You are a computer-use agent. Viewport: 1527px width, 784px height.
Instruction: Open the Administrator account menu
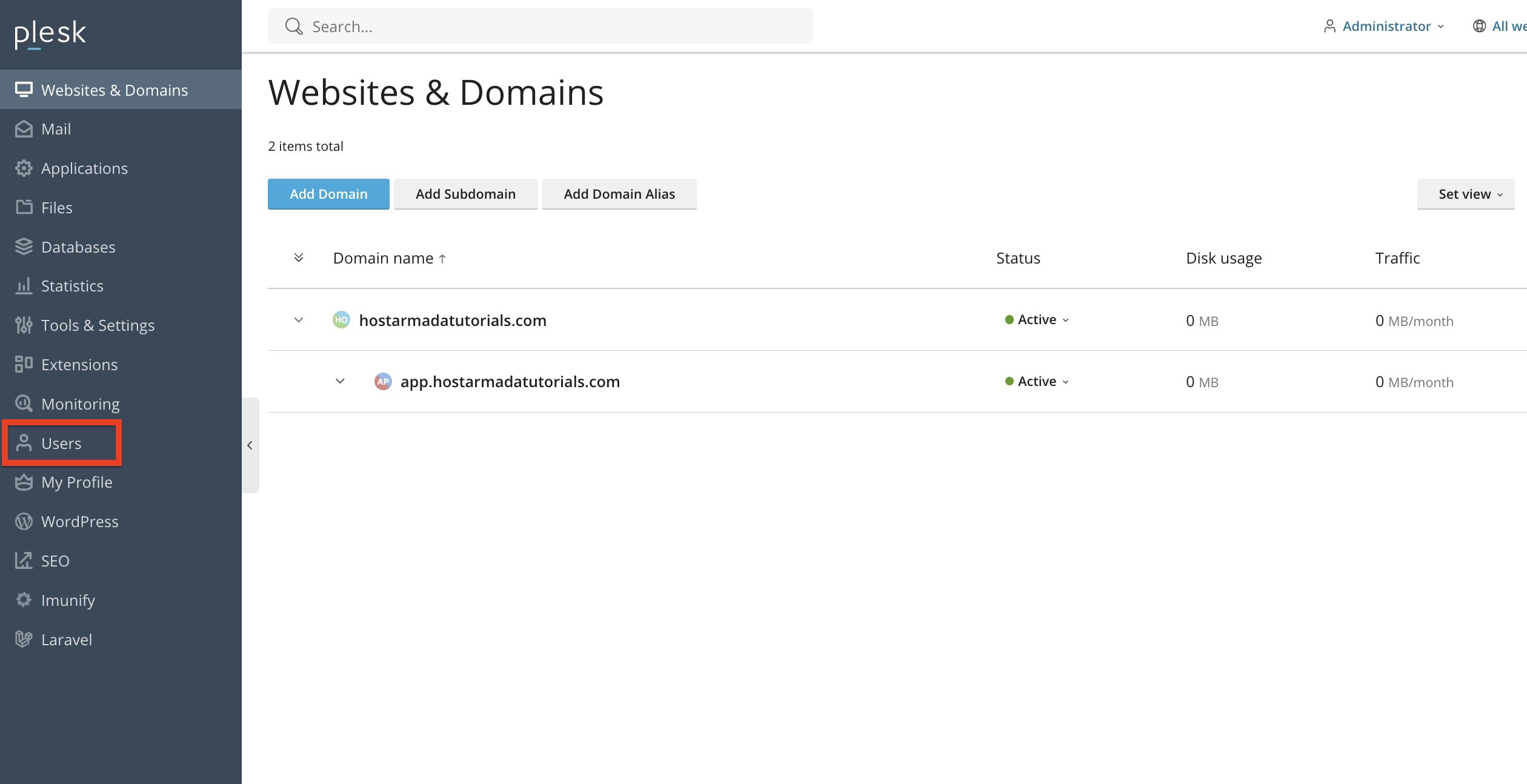tap(1384, 26)
